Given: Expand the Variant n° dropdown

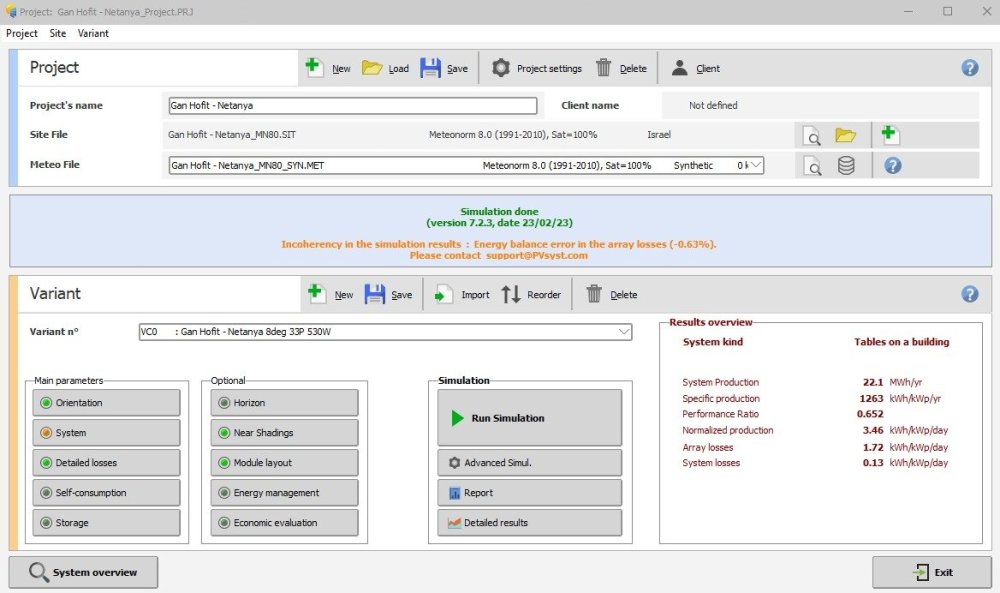Looking at the screenshot, I should 624,332.
